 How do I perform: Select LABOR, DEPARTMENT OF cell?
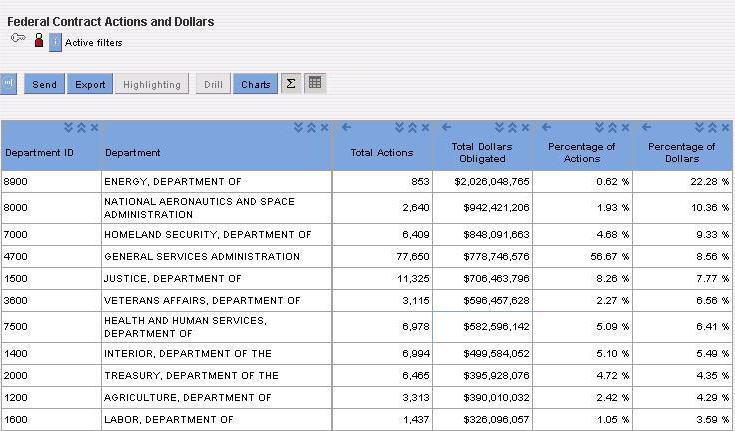[216, 420]
